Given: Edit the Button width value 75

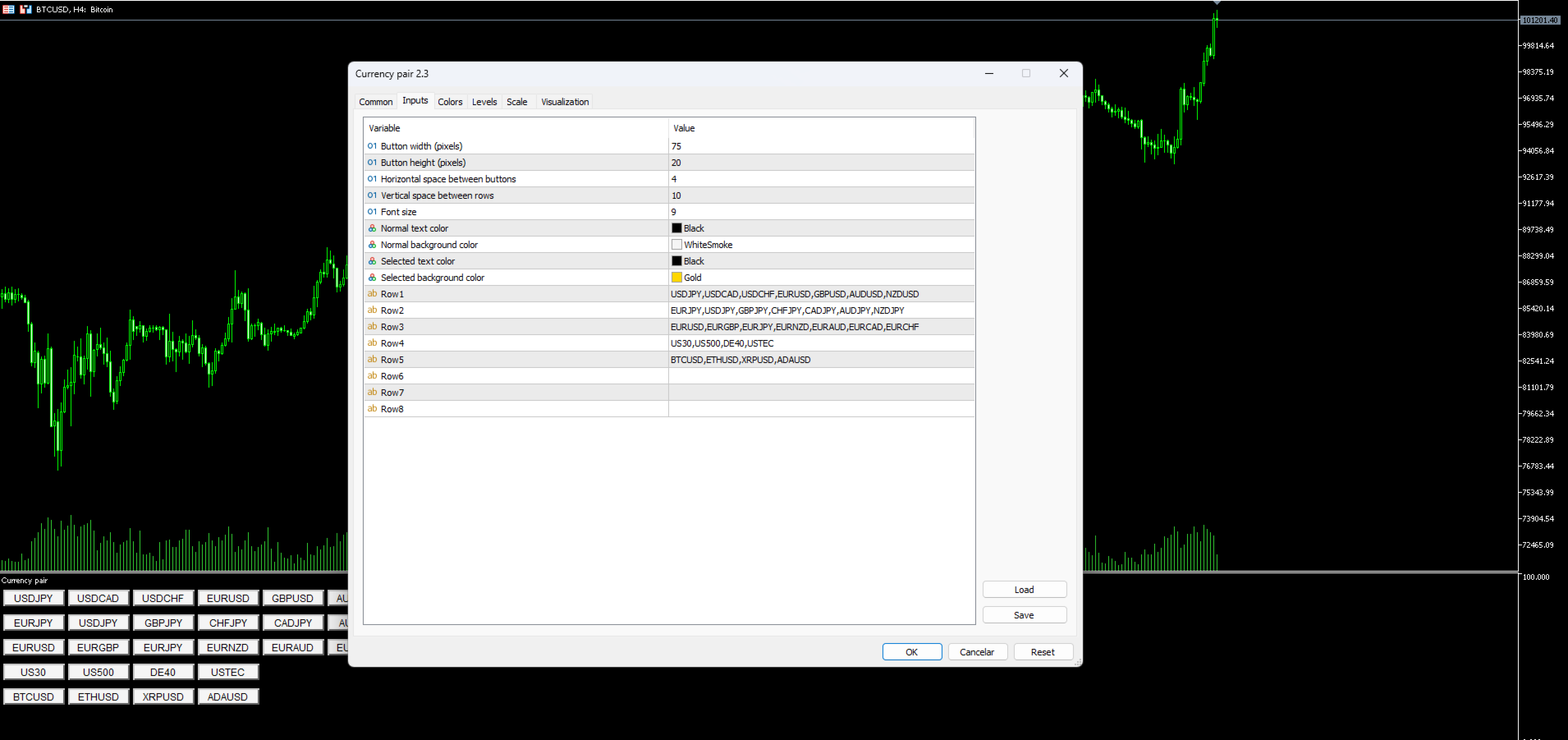Looking at the screenshot, I should (822, 146).
